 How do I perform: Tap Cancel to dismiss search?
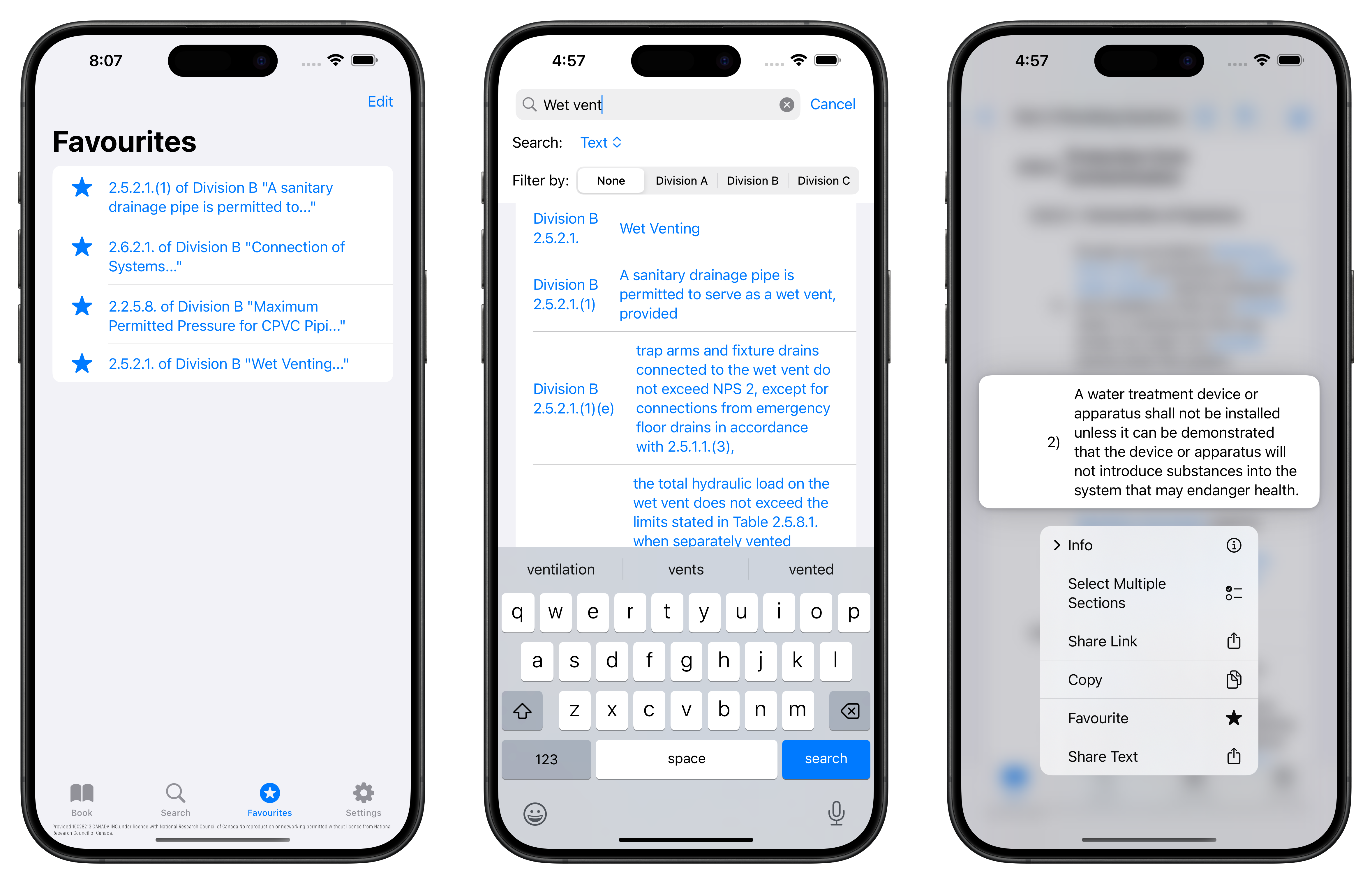(833, 104)
